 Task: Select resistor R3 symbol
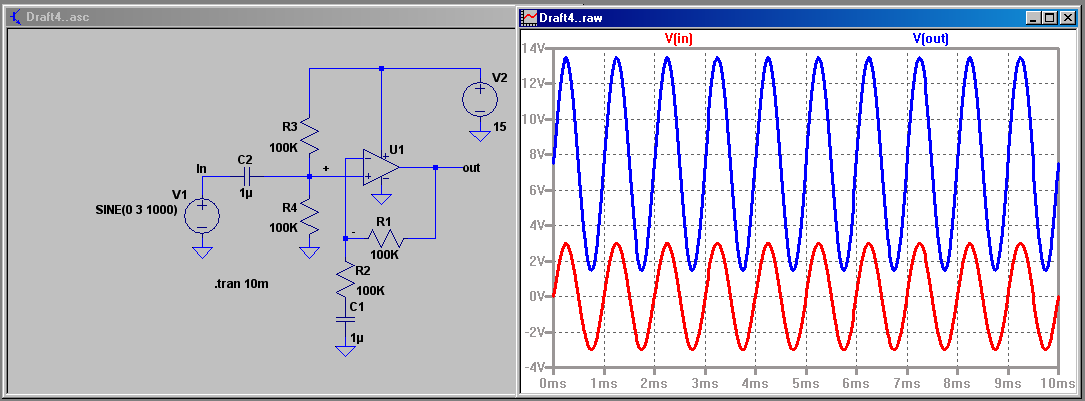coord(310,136)
